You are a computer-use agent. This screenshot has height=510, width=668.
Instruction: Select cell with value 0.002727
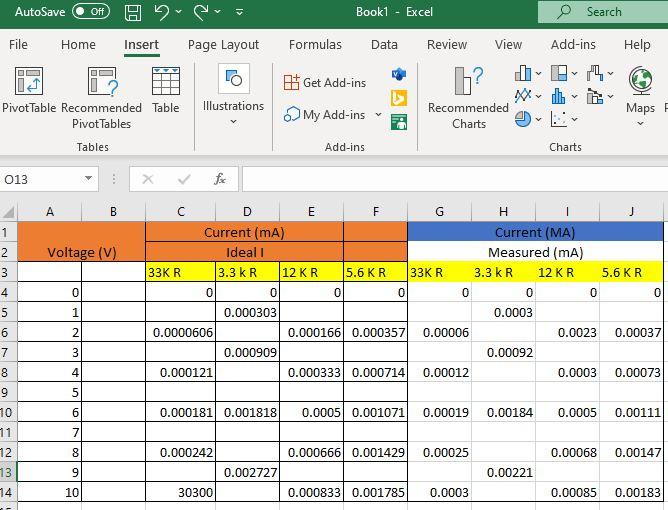248,472
